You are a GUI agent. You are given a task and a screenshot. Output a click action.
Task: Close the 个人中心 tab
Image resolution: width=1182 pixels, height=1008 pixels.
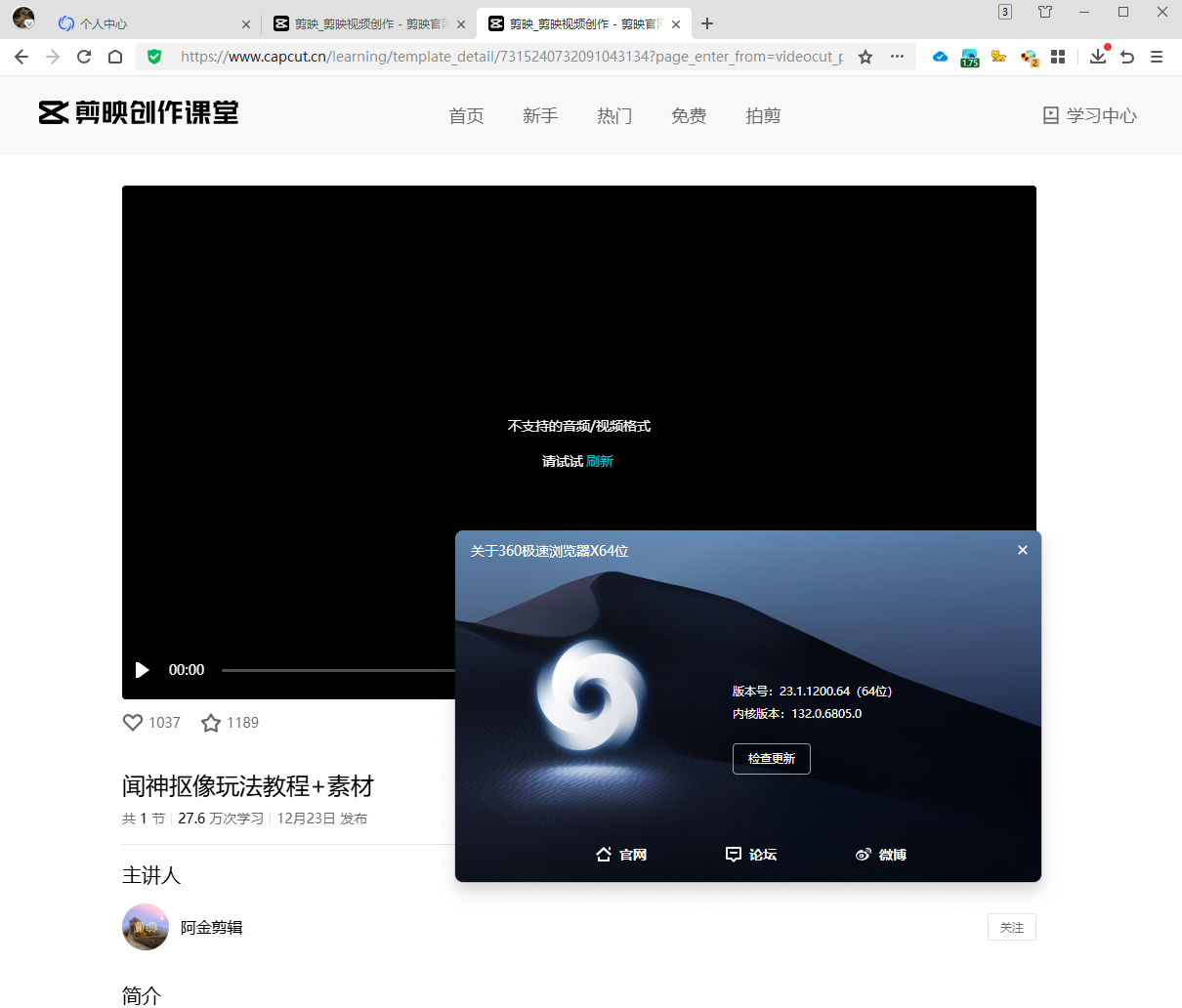pos(246,24)
